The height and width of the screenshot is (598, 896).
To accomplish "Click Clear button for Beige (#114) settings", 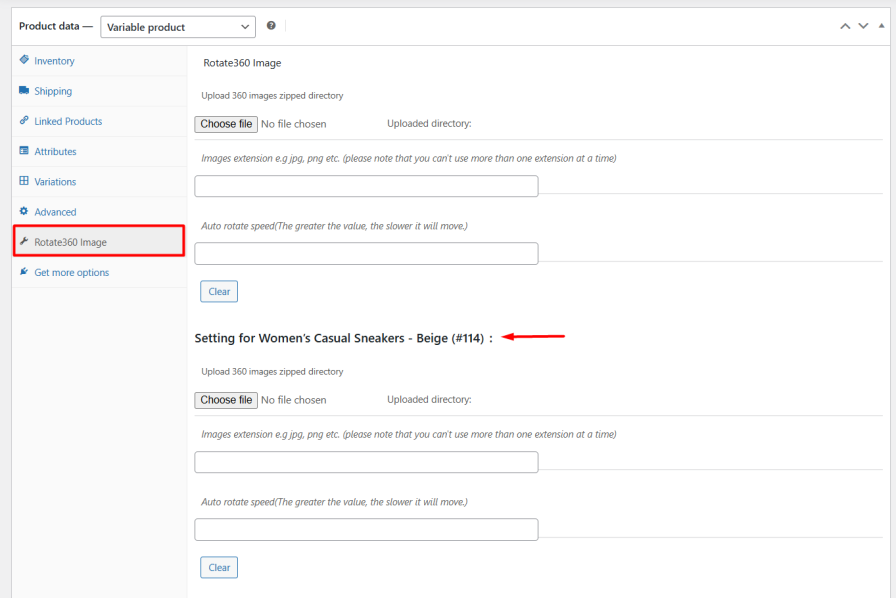I will click(219, 568).
